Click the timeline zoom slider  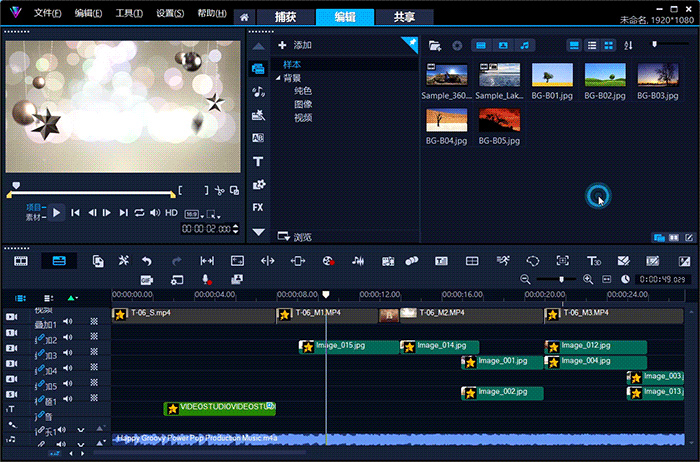click(x=560, y=279)
